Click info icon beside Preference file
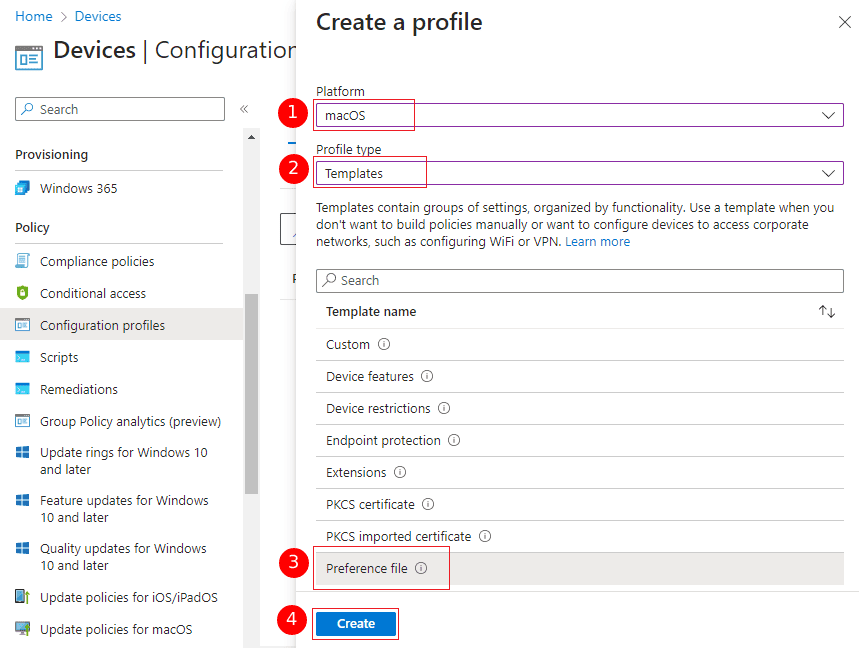Image resolution: width=859 pixels, height=648 pixels. tap(421, 568)
